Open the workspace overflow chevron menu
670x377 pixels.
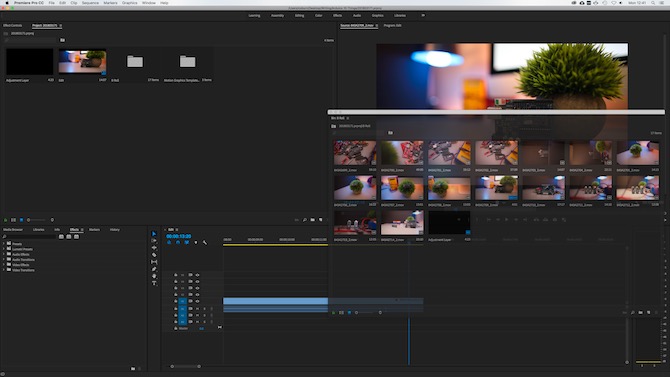tap(423, 15)
